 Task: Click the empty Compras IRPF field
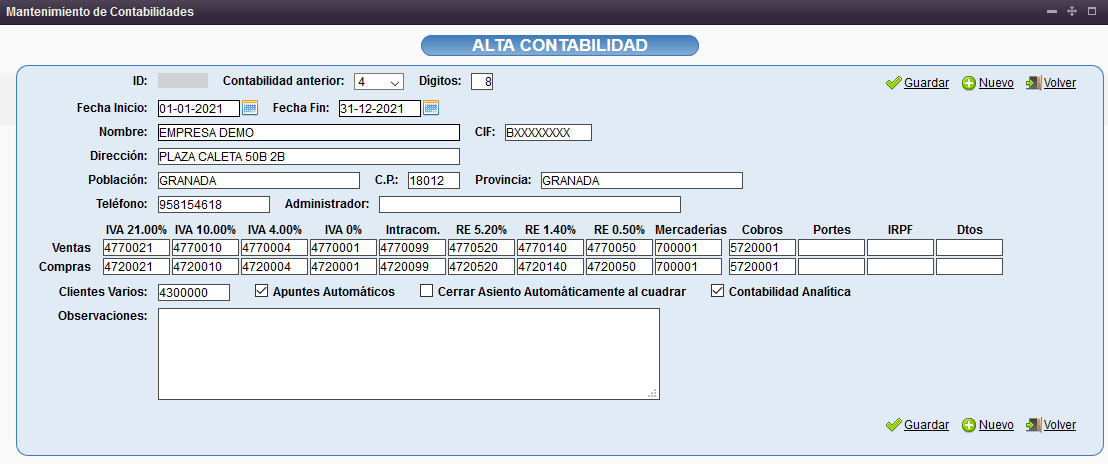tap(901, 267)
